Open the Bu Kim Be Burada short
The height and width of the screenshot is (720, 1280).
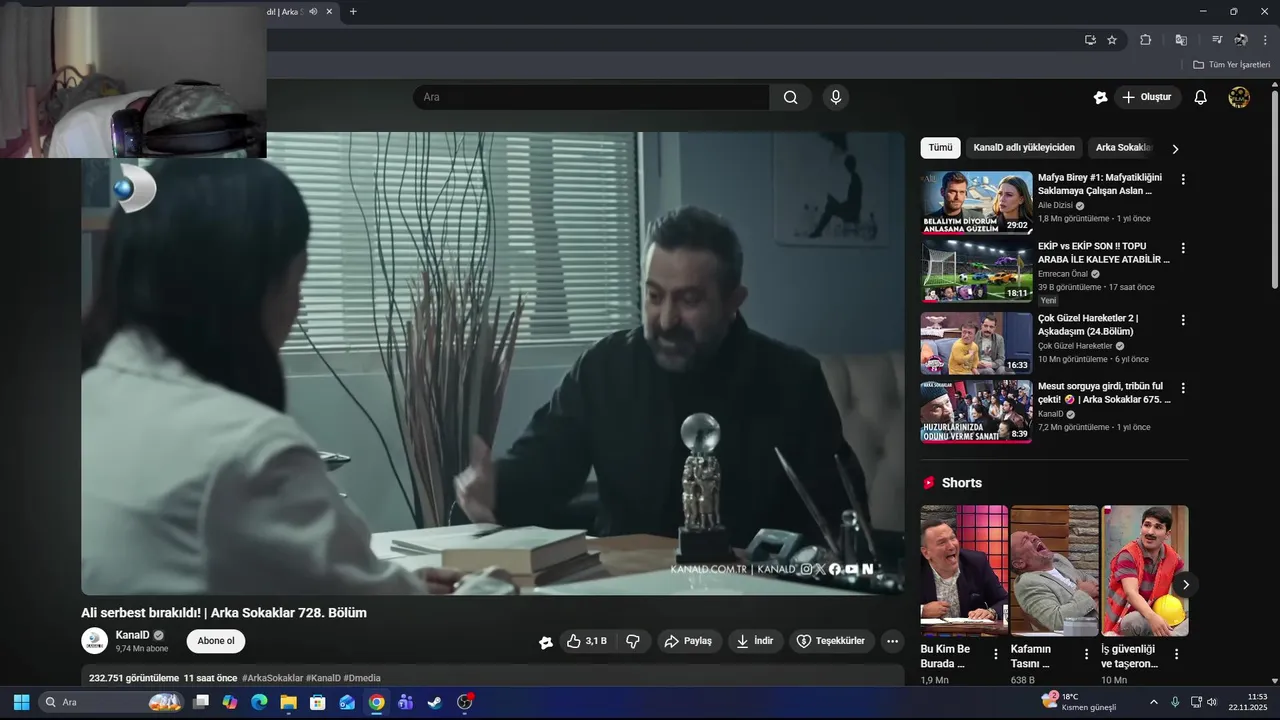click(964, 571)
